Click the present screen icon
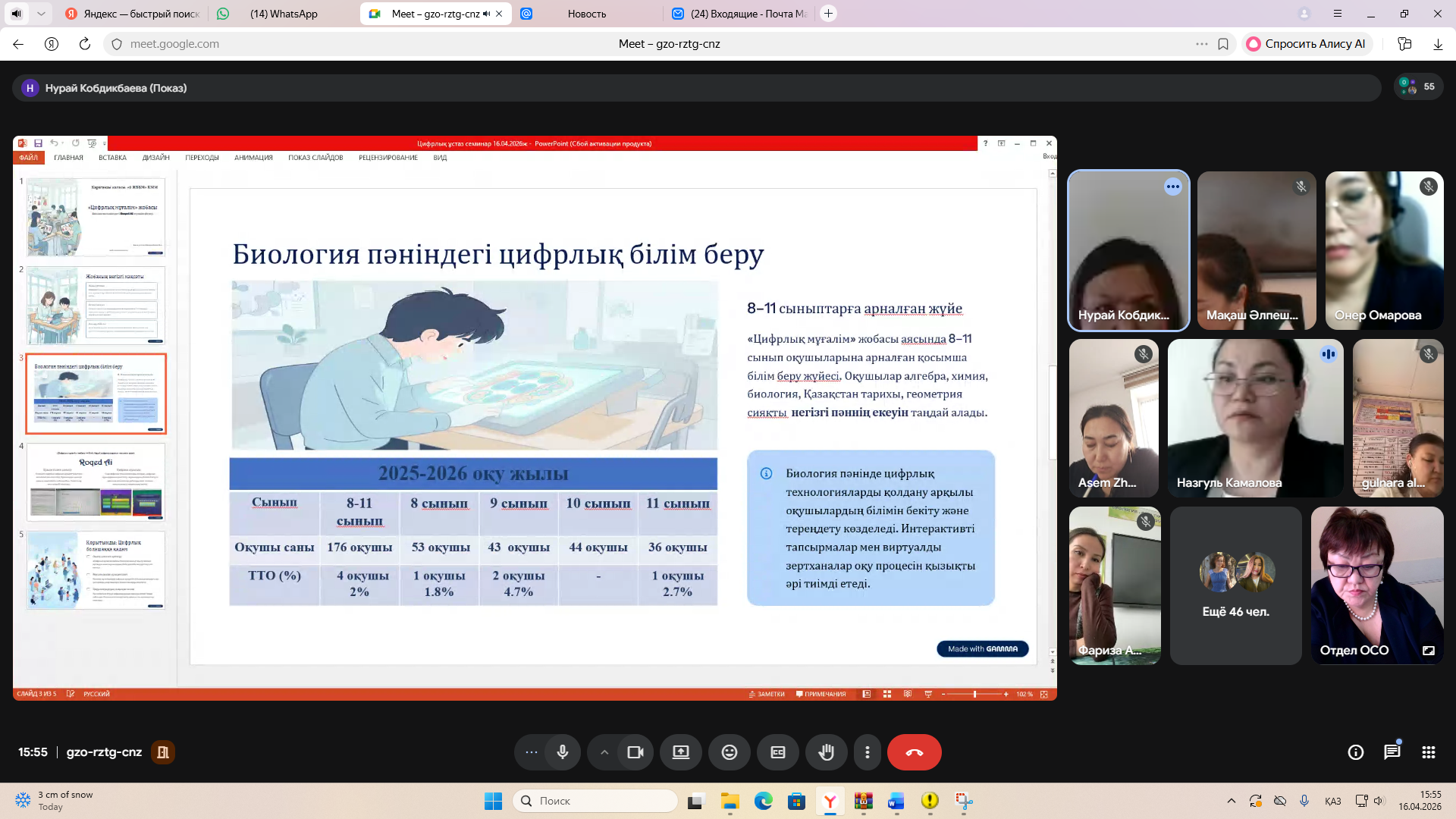 click(680, 752)
